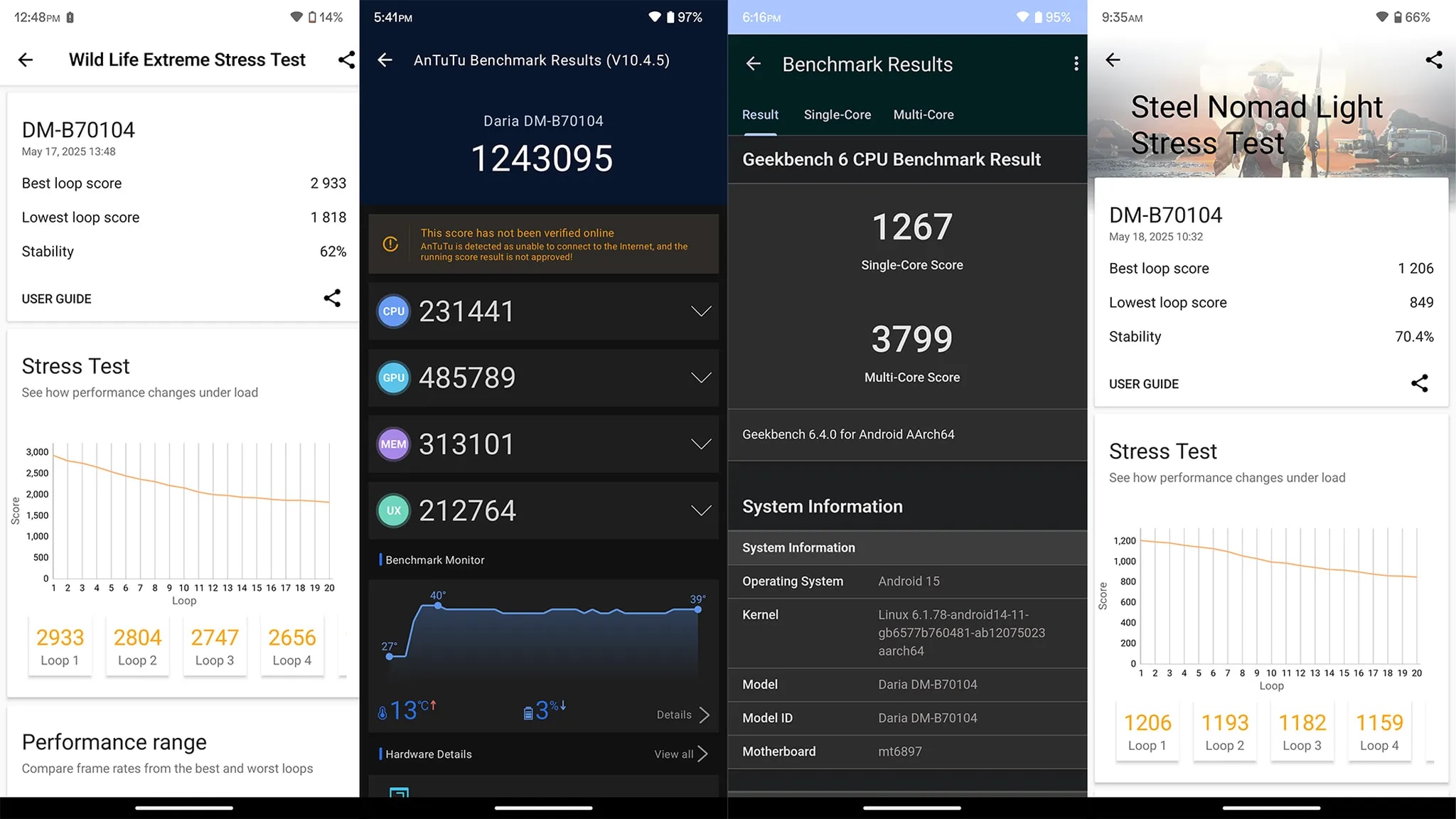Image resolution: width=1456 pixels, height=819 pixels.
Task: Tap share icon in Steel Nomad result card
Action: [x=1419, y=384]
